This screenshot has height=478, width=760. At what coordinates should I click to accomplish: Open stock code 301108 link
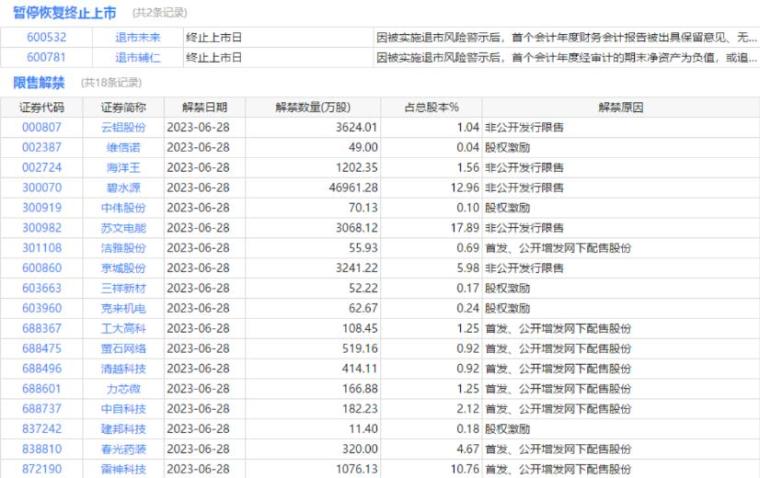tap(41, 248)
